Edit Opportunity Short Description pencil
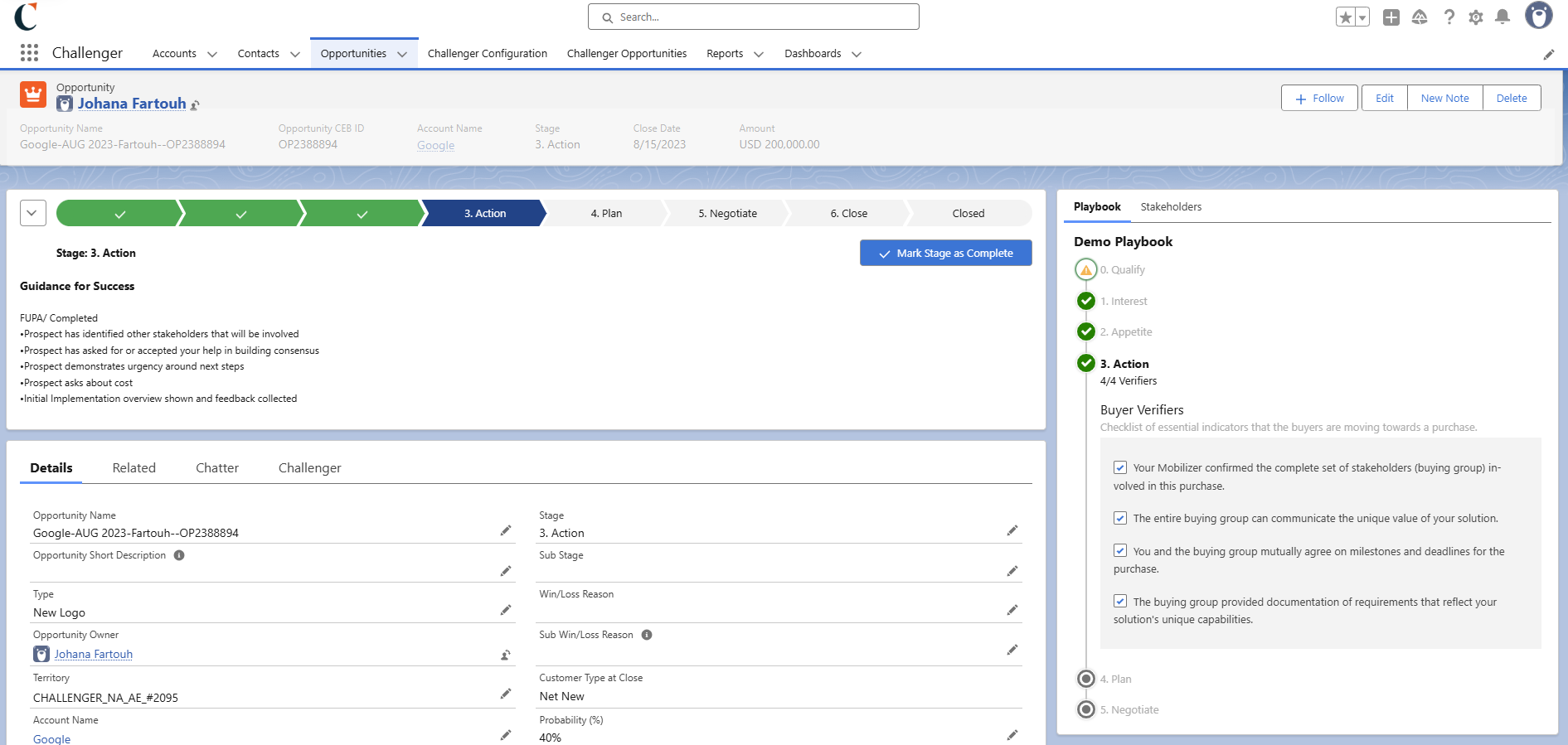Screen dimensions: 1568x745 506,571
